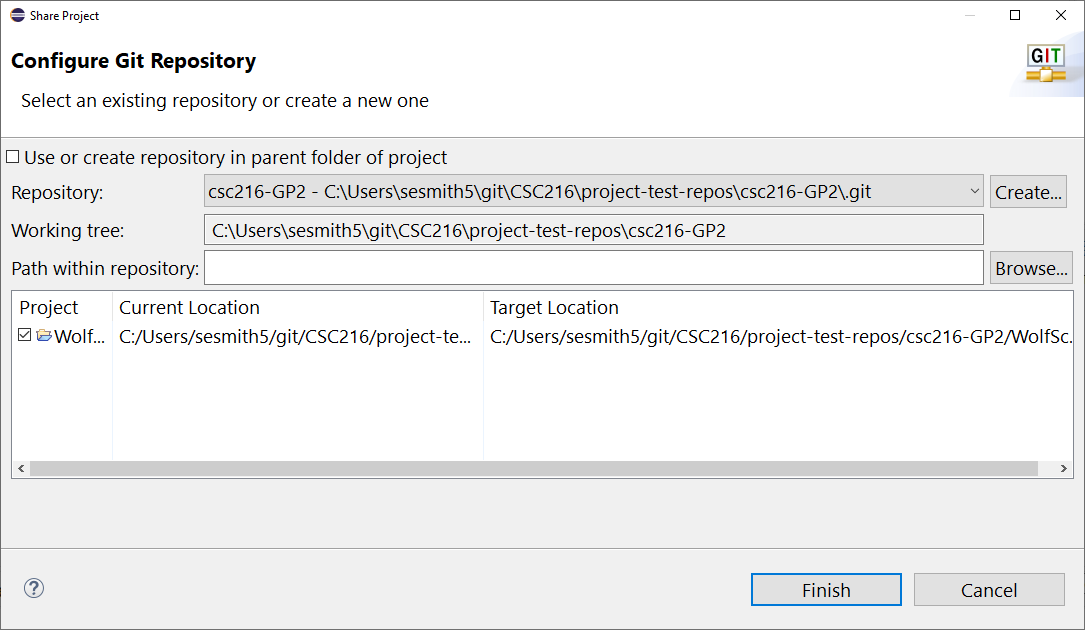Click the Browse... button

pos(1031,268)
